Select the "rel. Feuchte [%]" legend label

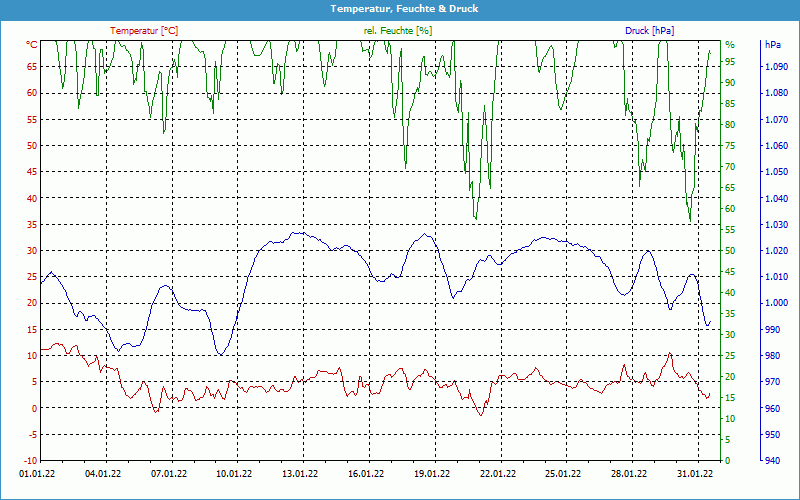click(398, 31)
